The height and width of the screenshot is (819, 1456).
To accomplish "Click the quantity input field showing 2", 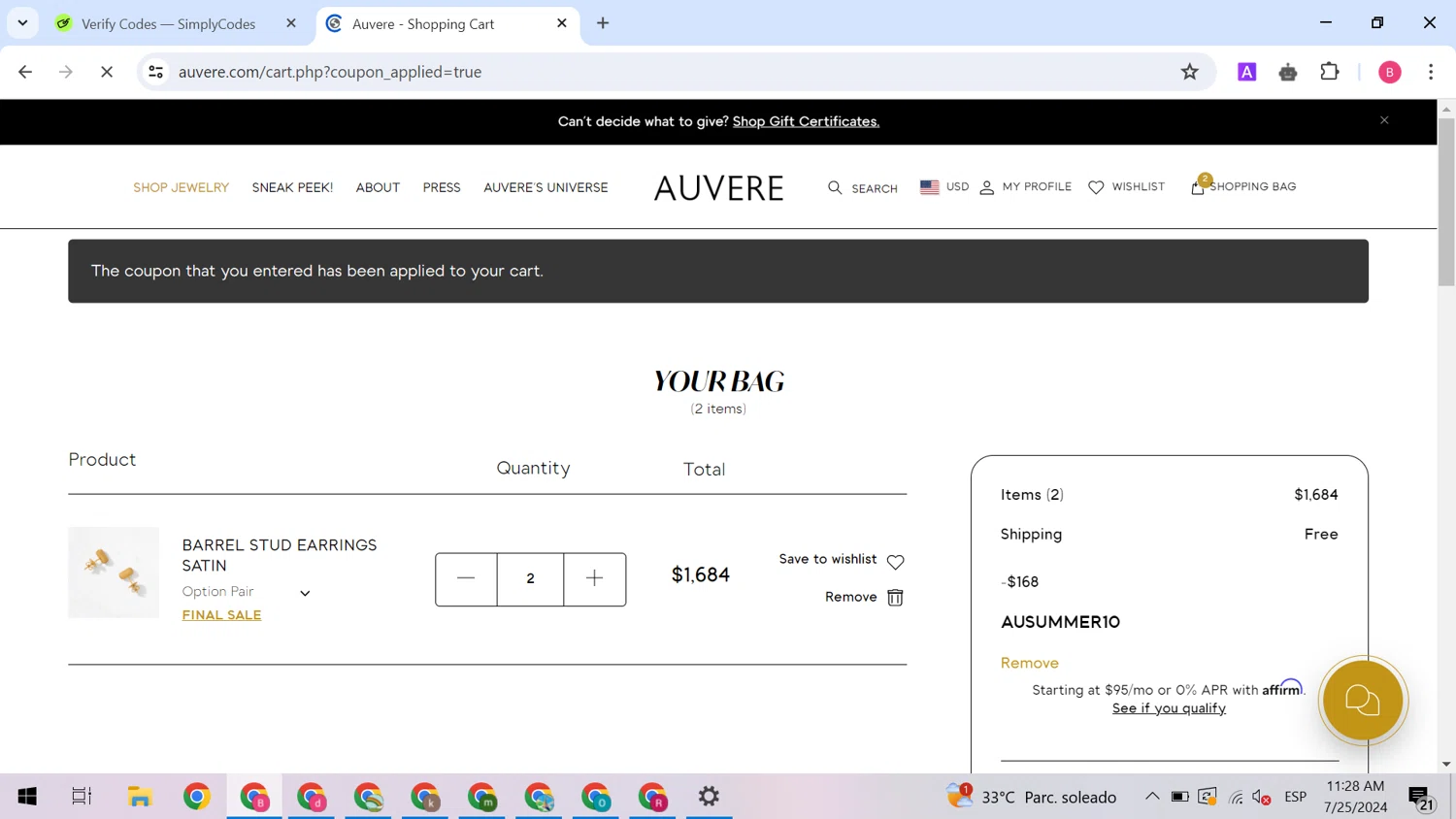I will pos(530,579).
